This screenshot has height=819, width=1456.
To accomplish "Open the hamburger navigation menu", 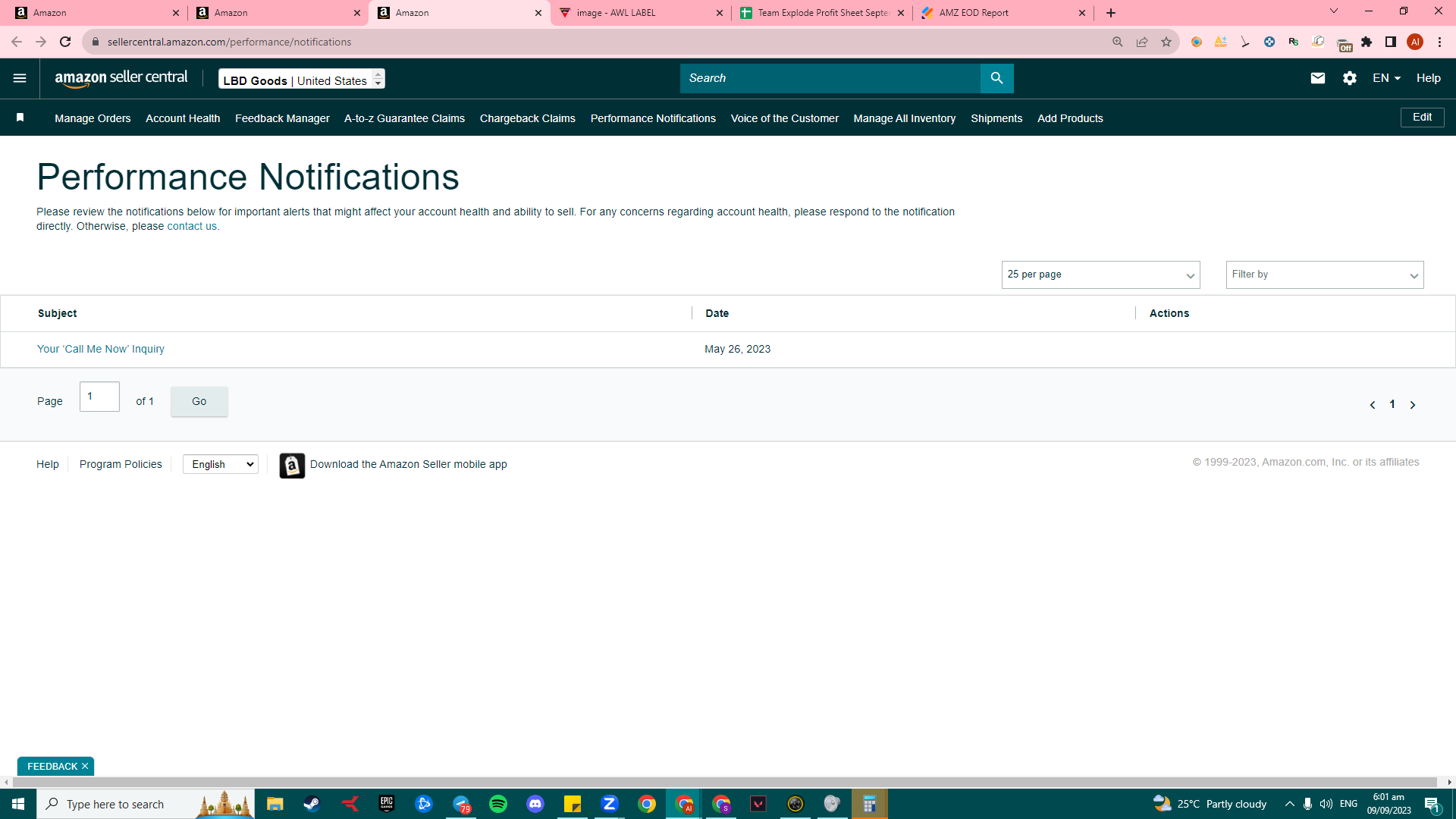I will [20, 78].
